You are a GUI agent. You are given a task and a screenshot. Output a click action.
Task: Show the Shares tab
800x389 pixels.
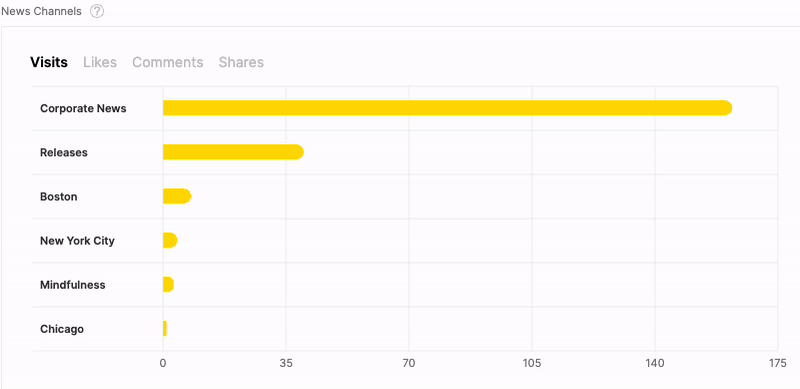click(x=241, y=62)
